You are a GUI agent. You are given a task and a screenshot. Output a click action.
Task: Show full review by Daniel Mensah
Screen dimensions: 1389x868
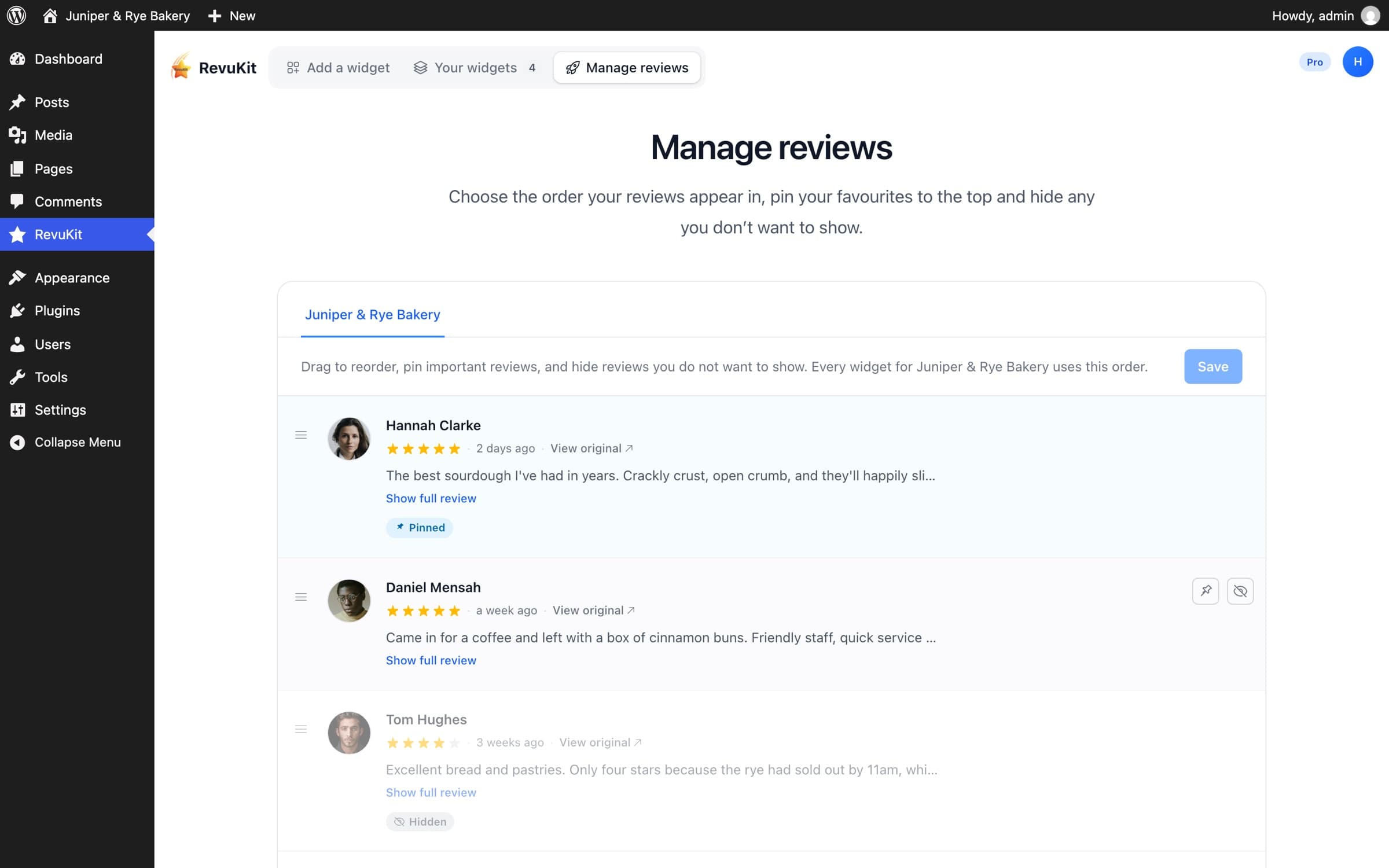point(431,660)
